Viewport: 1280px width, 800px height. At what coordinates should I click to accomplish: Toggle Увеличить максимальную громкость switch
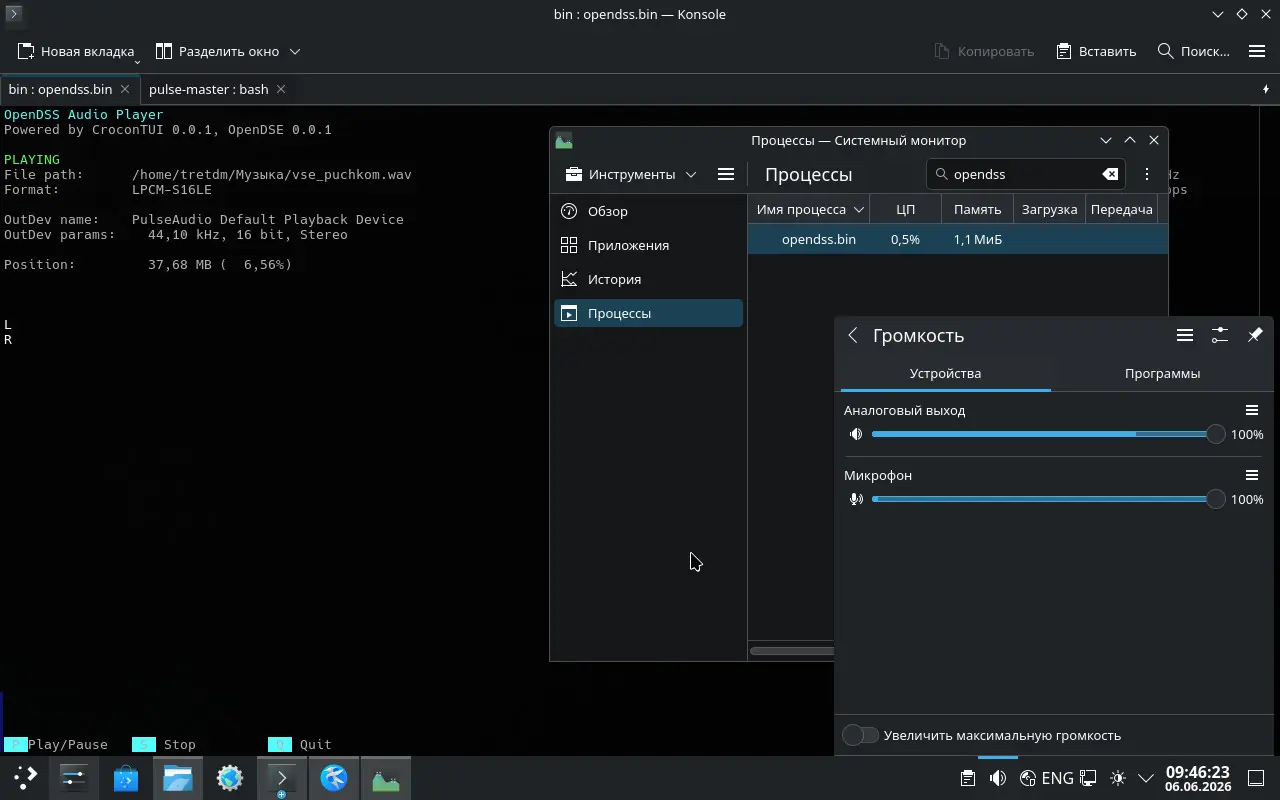click(x=860, y=735)
